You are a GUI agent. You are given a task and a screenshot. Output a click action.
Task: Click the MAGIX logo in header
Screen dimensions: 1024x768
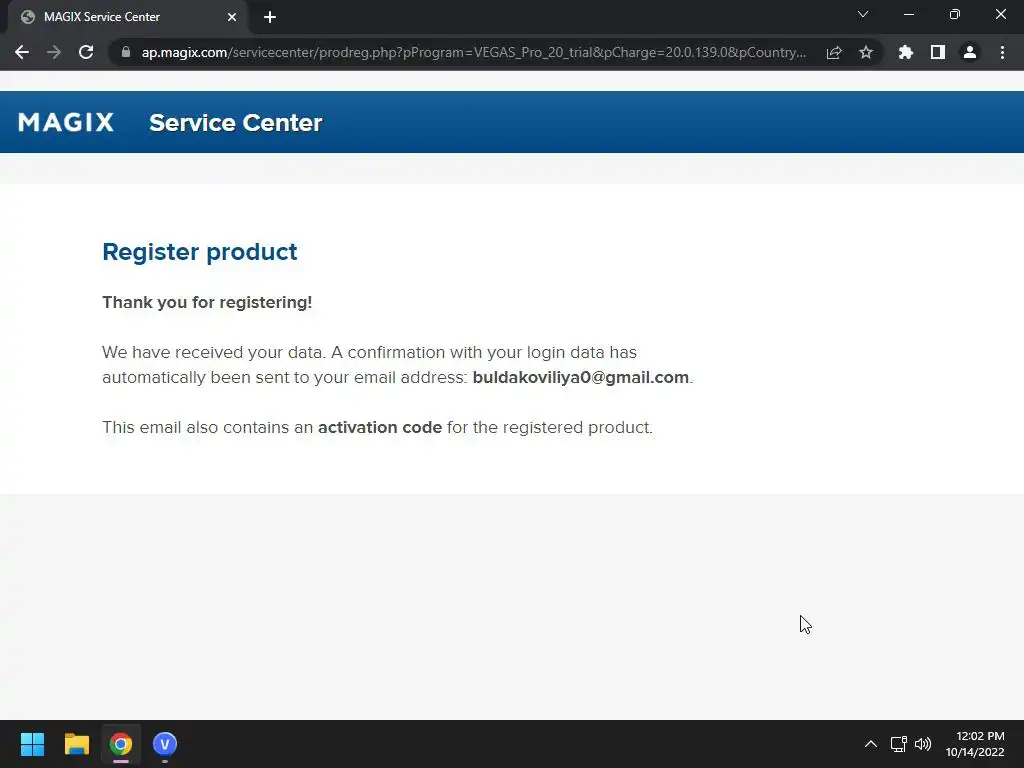(66, 122)
